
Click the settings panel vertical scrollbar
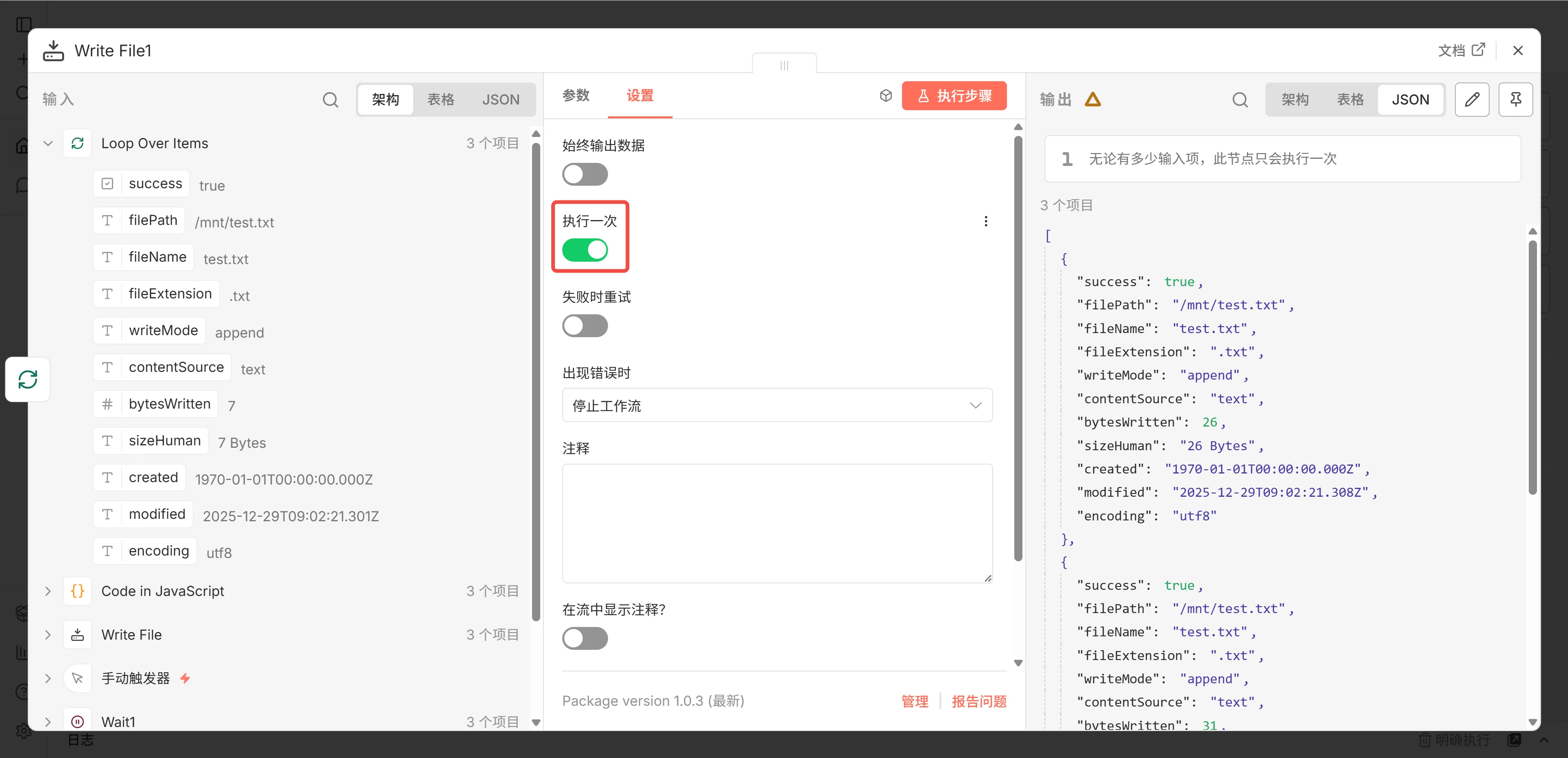(x=1018, y=347)
